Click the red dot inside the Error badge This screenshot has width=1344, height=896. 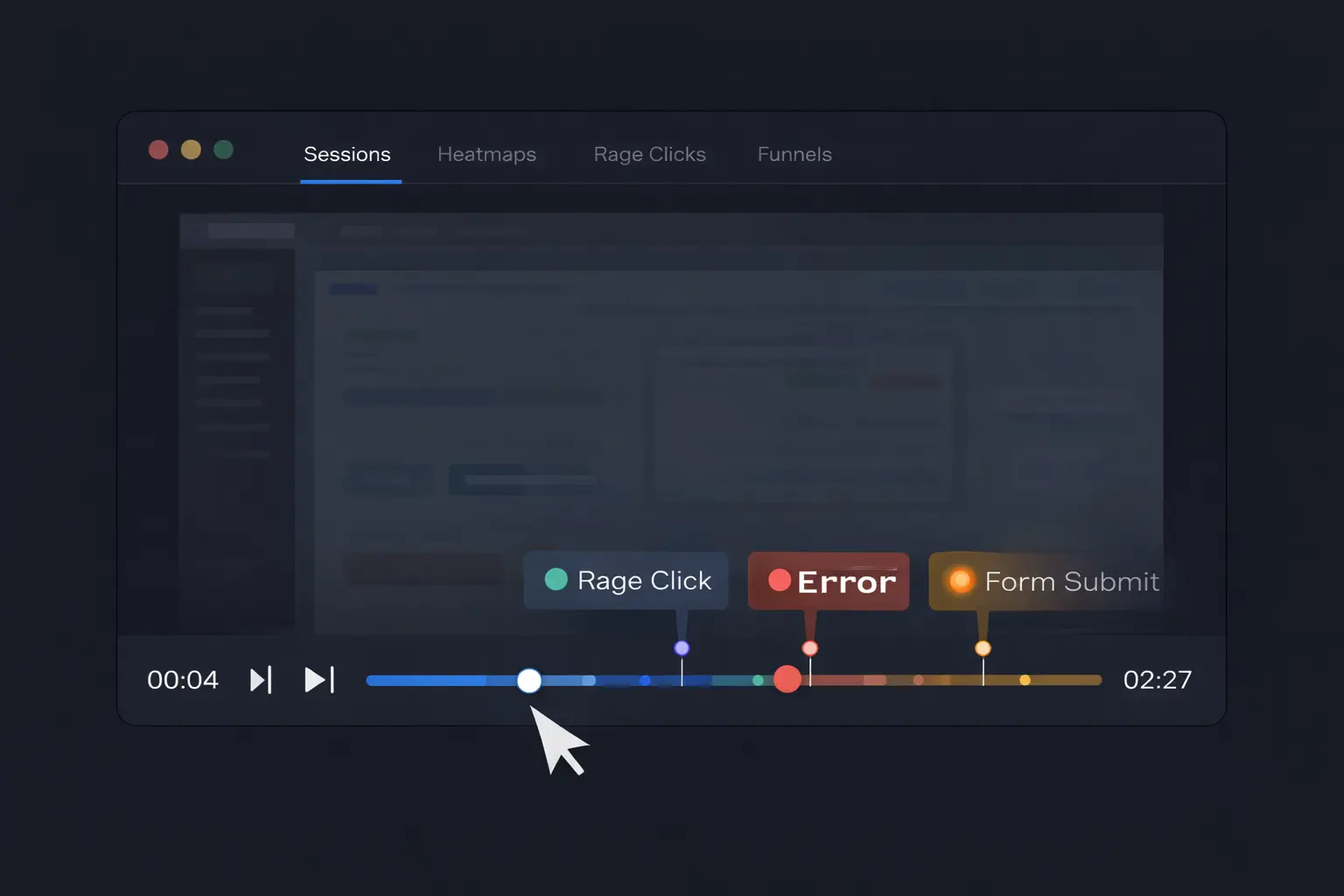point(781,577)
